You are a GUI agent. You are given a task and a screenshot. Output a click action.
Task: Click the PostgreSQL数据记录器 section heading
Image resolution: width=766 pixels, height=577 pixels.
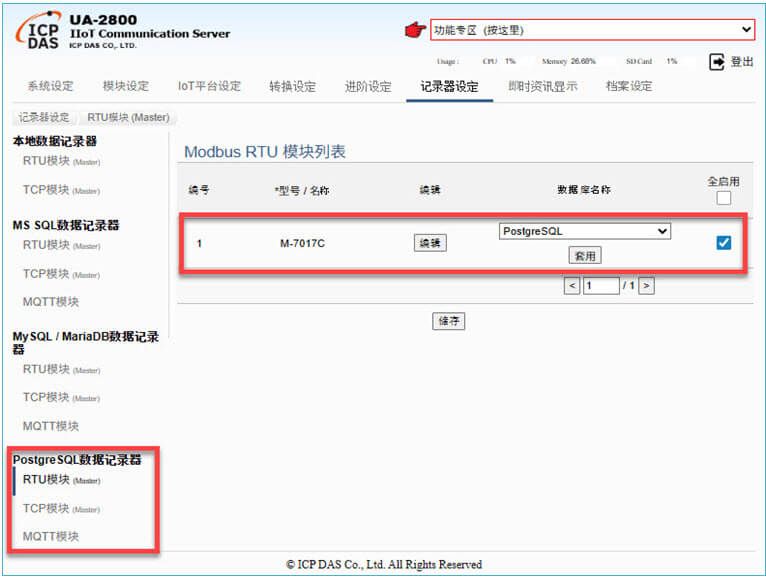(x=77, y=460)
